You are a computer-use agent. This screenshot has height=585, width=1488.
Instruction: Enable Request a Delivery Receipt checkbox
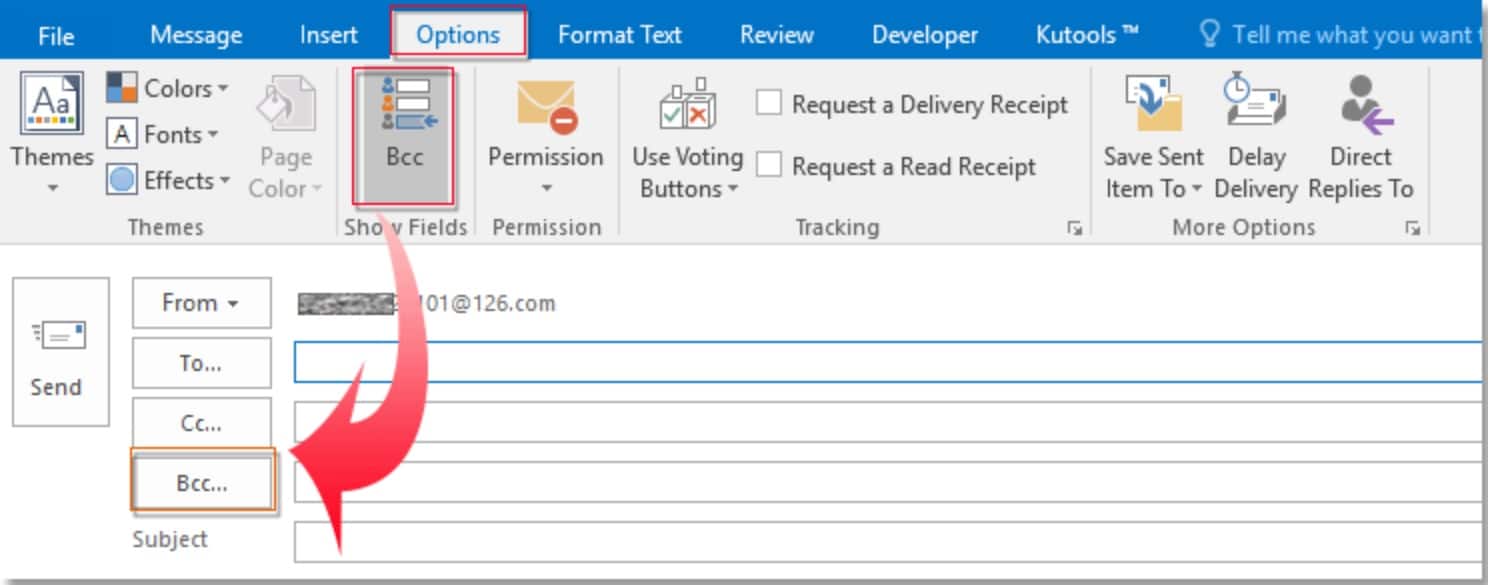click(769, 103)
